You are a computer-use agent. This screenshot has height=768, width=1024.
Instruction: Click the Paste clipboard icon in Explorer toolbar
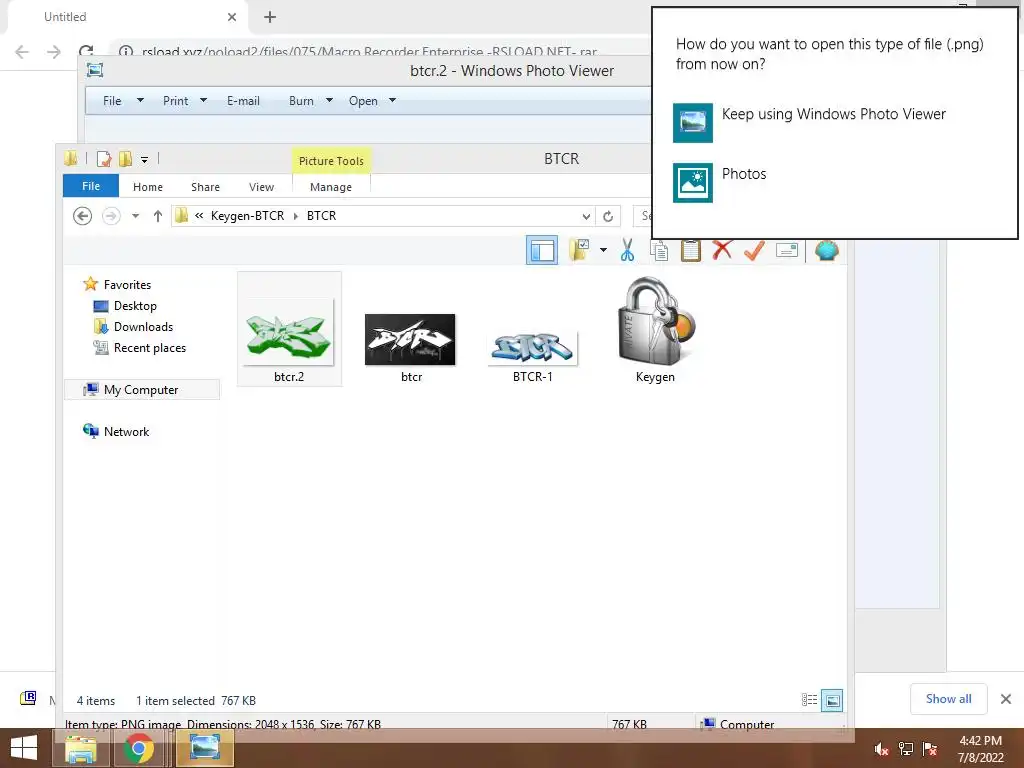click(x=690, y=250)
